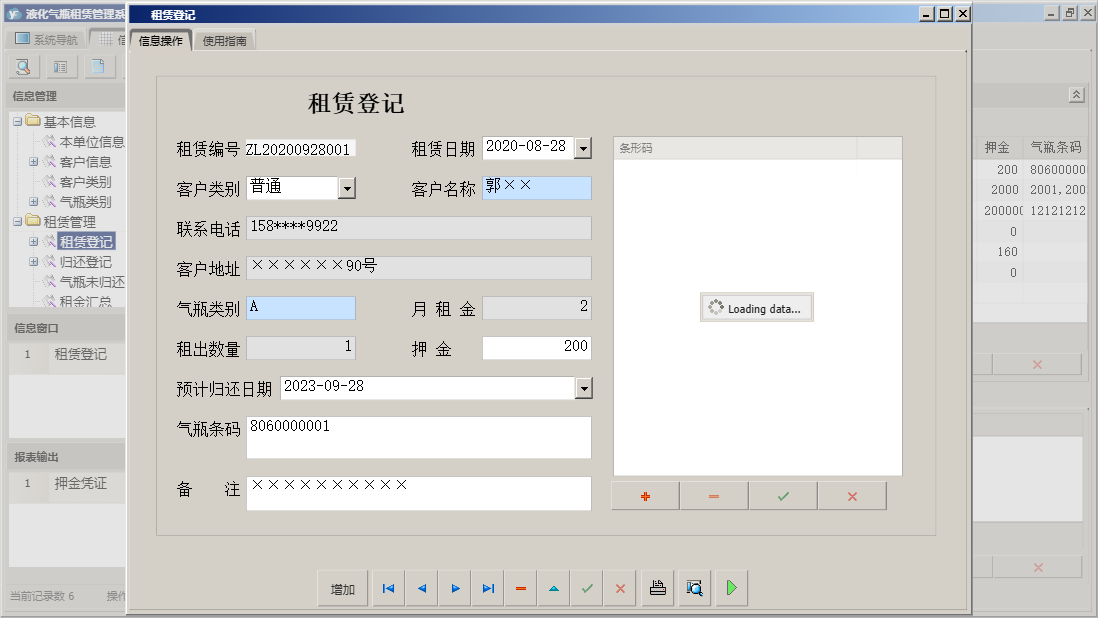
Task: Cancel changes with the red X icon
Action: click(x=620, y=588)
